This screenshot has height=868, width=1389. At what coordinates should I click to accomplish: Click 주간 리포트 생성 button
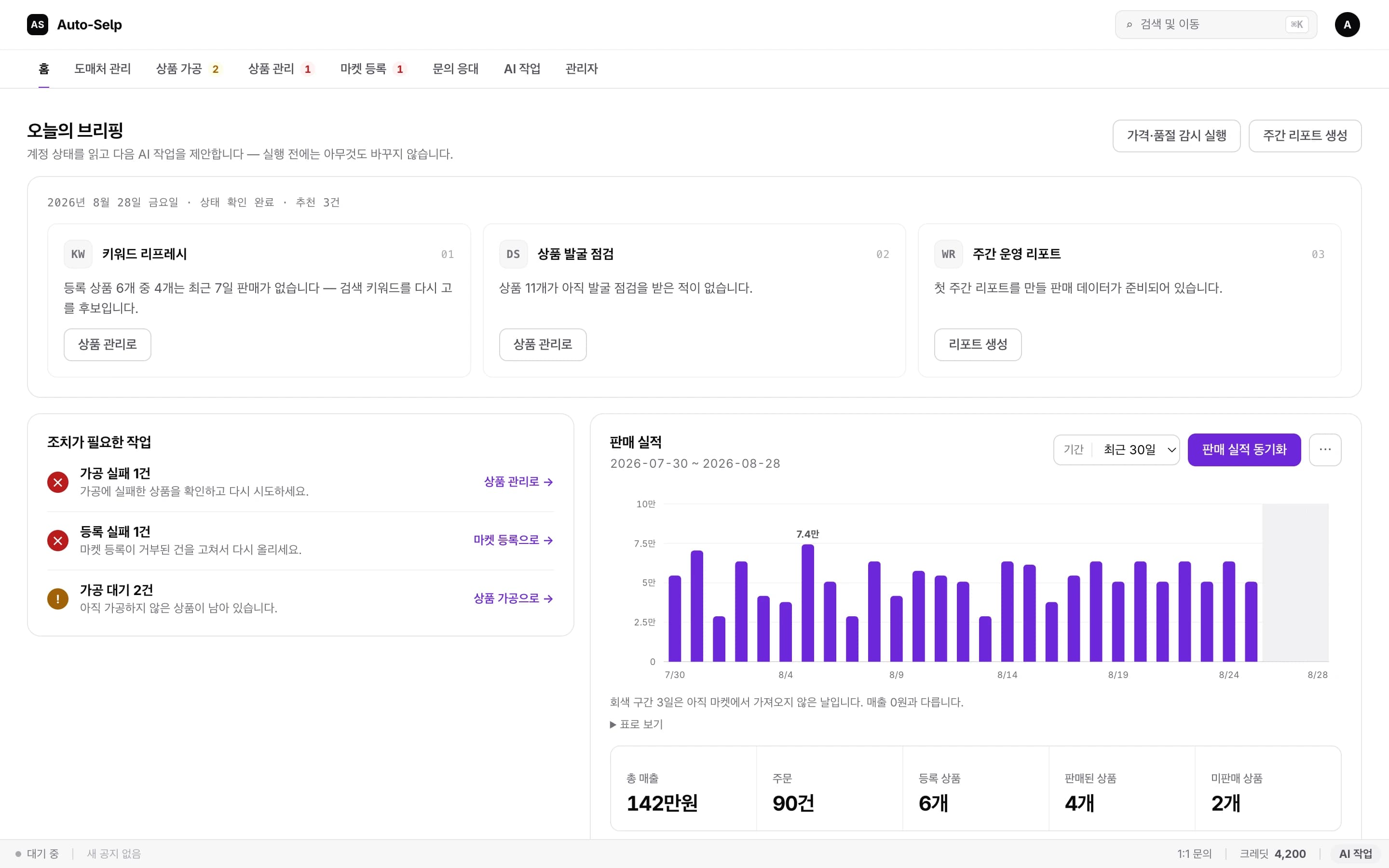pyautogui.click(x=1305, y=136)
